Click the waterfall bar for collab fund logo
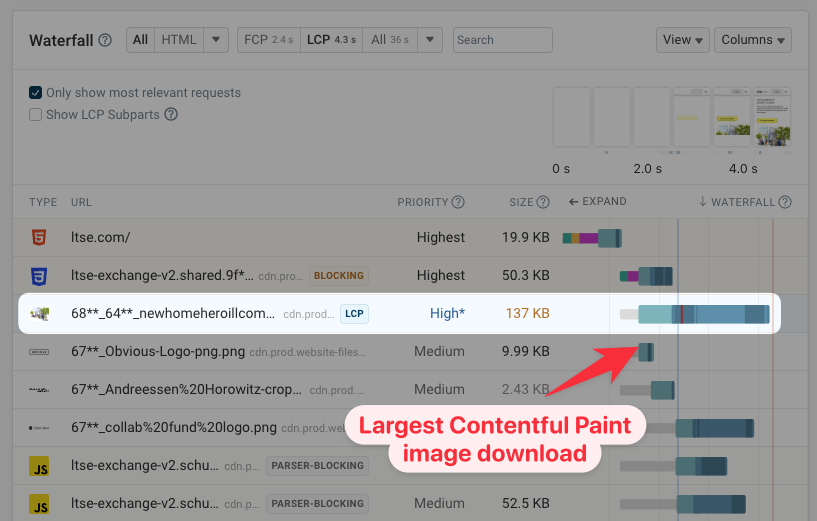Screen dimensions: 817x521 point(715,428)
